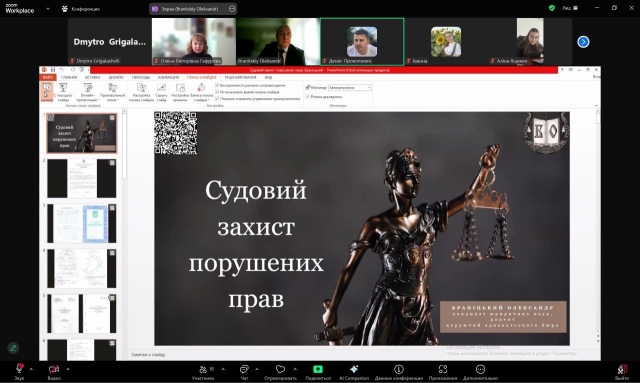This screenshot has width=640, height=383.
Task: Expand audio options arrow next to microphone
Action: [x=31, y=369]
